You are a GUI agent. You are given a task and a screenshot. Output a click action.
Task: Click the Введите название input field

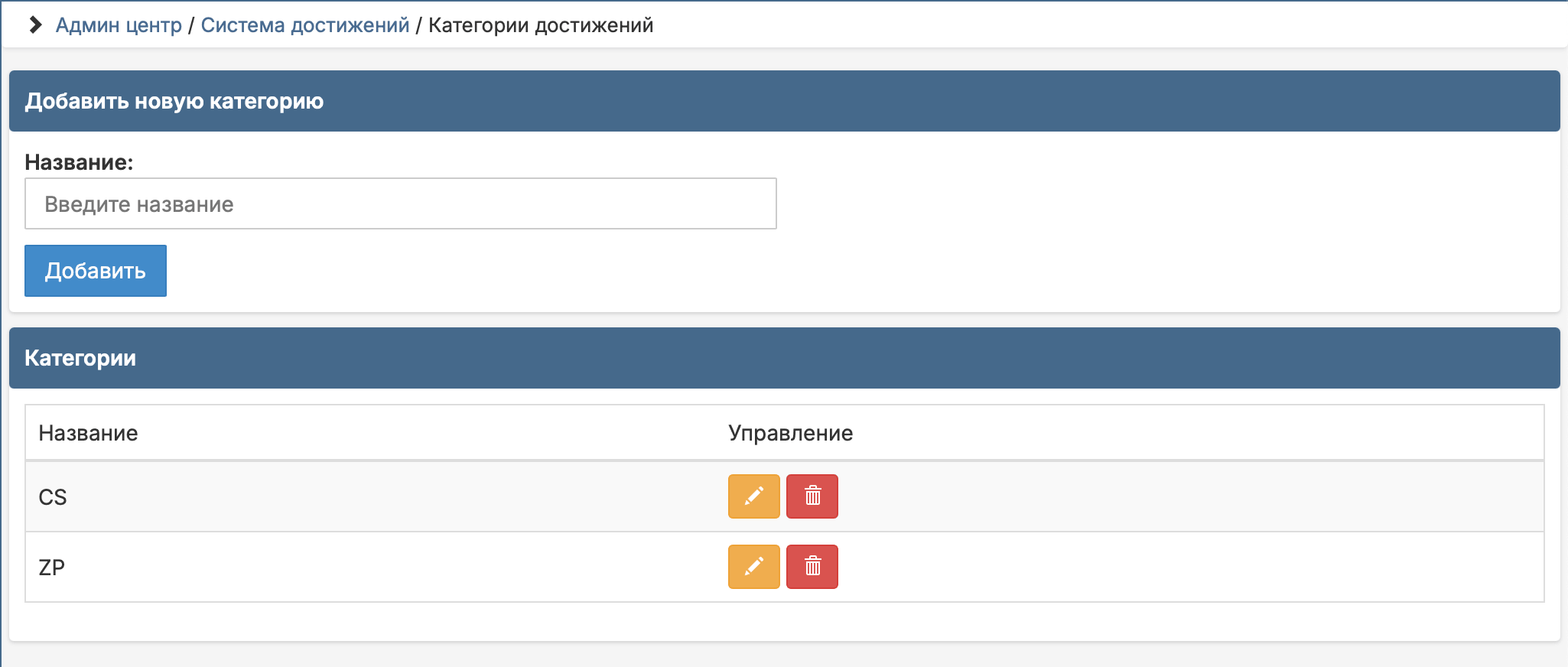pos(401,203)
